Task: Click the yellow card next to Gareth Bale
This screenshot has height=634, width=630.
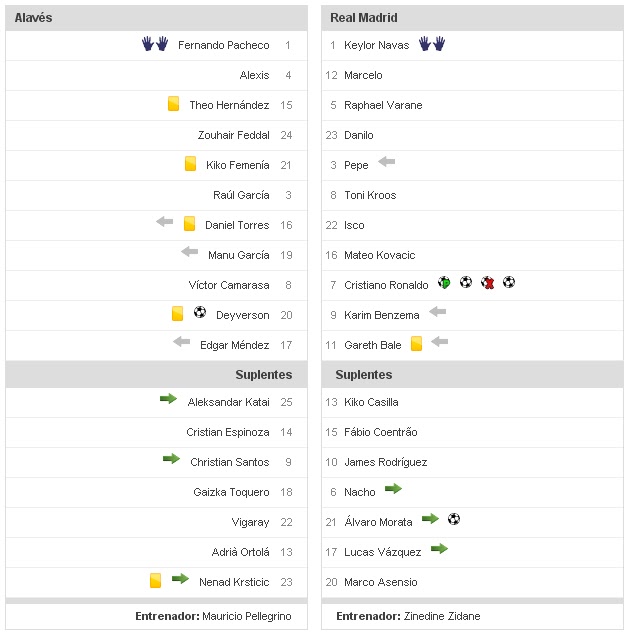Action: (417, 344)
